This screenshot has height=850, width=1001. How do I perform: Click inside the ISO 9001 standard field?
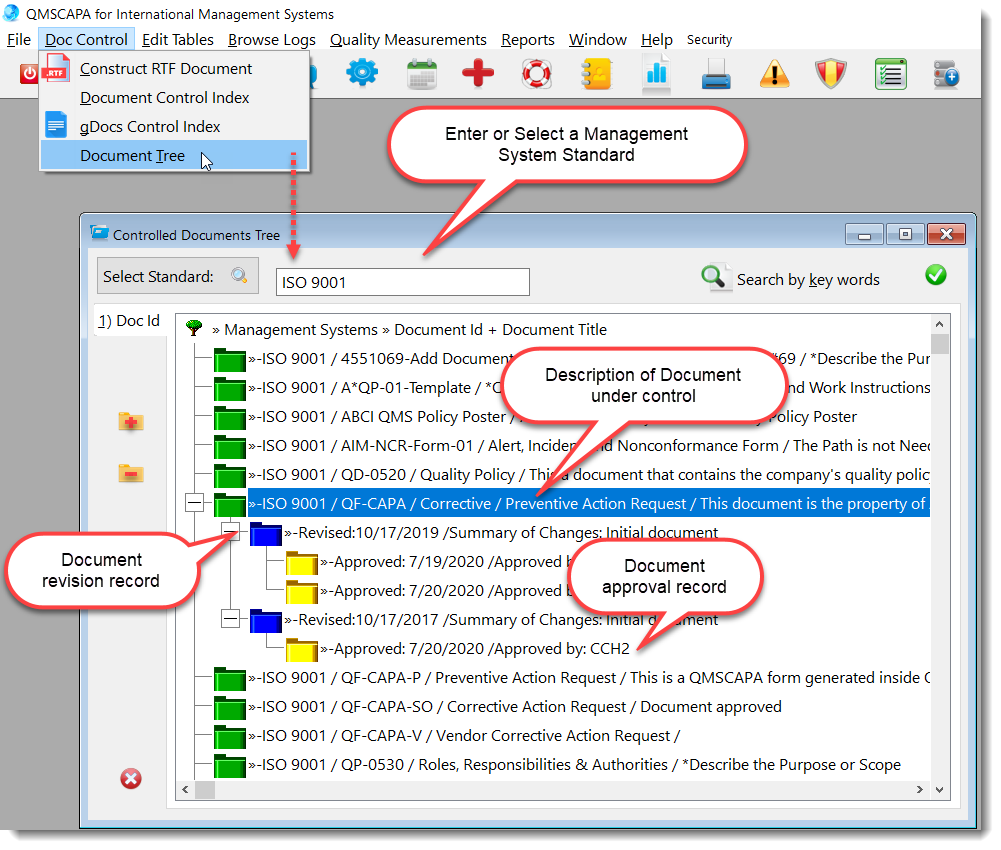401,282
